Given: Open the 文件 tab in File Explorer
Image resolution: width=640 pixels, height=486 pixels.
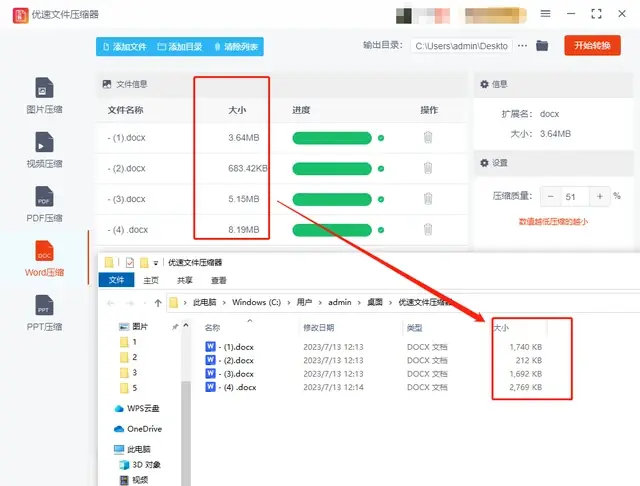Looking at the screenshot, I should (116, 280).
